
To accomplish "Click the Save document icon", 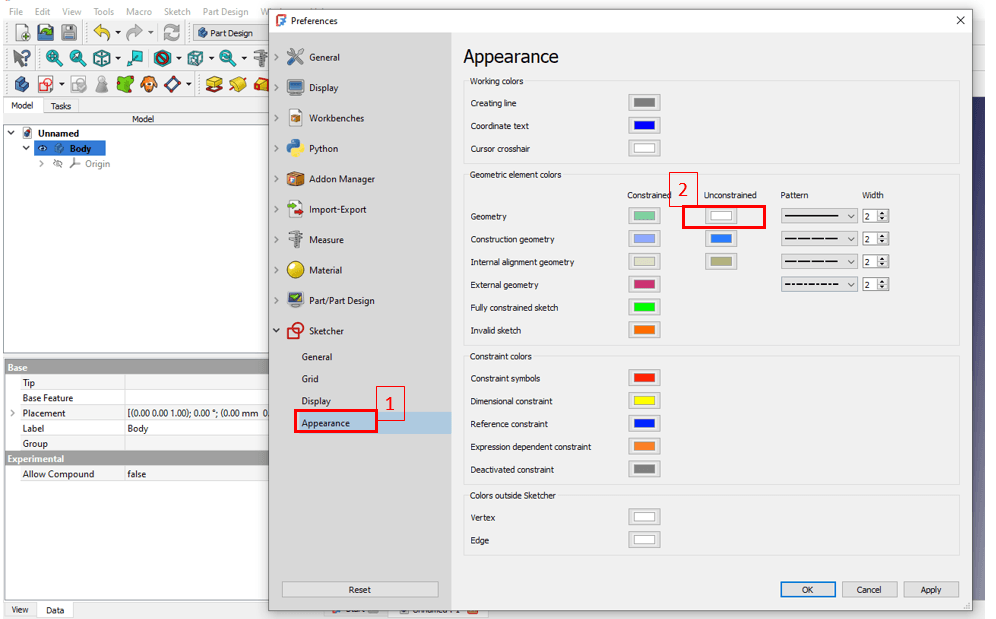I will [x=68, y=32].
